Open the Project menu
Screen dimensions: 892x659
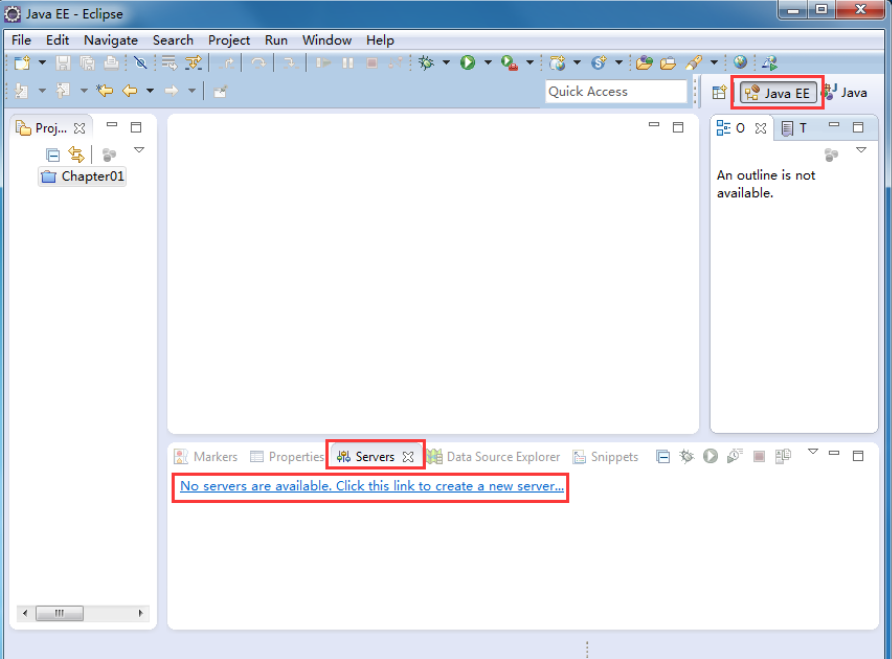coord(229,40)
